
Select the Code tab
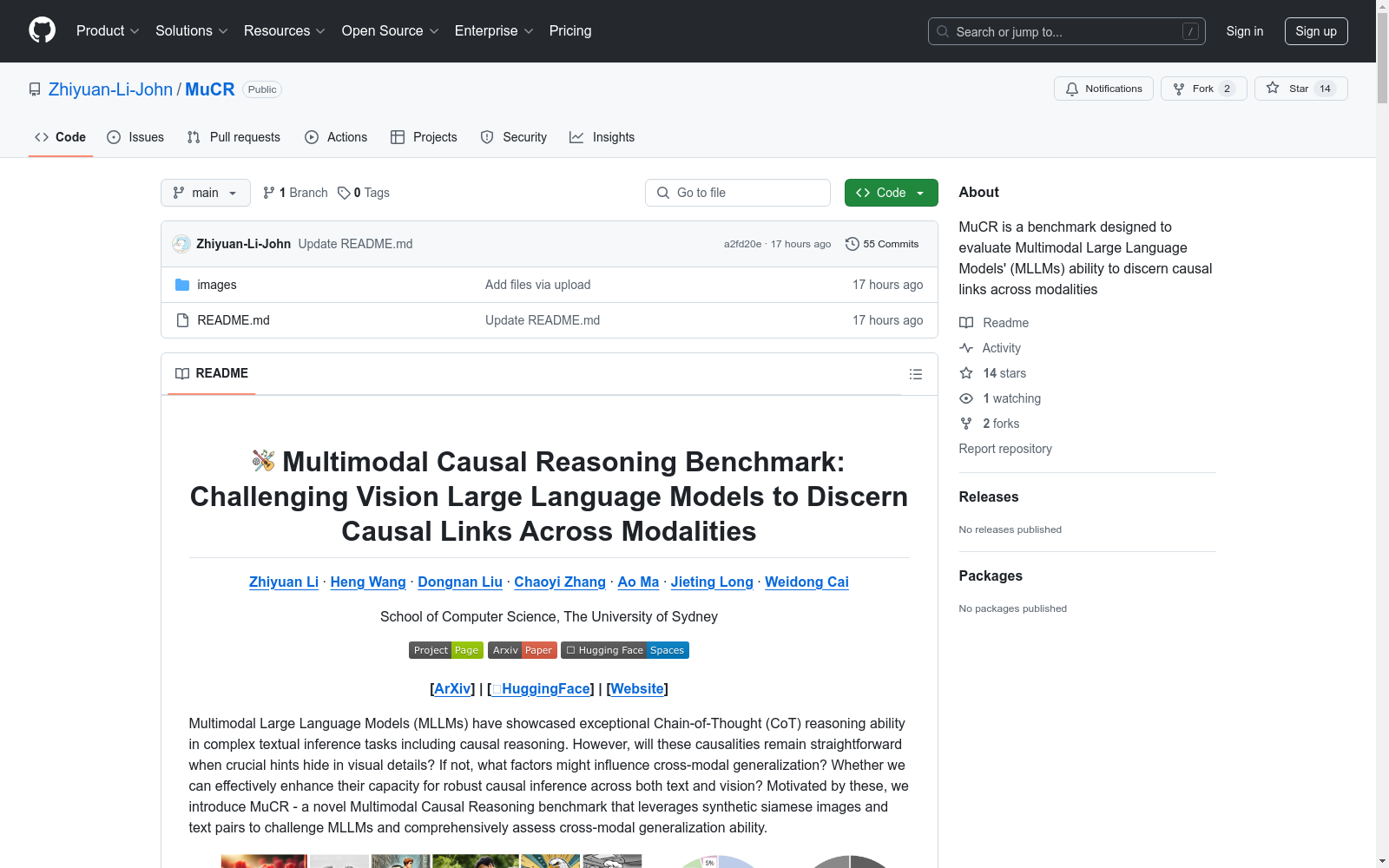[x=61, y=137]
